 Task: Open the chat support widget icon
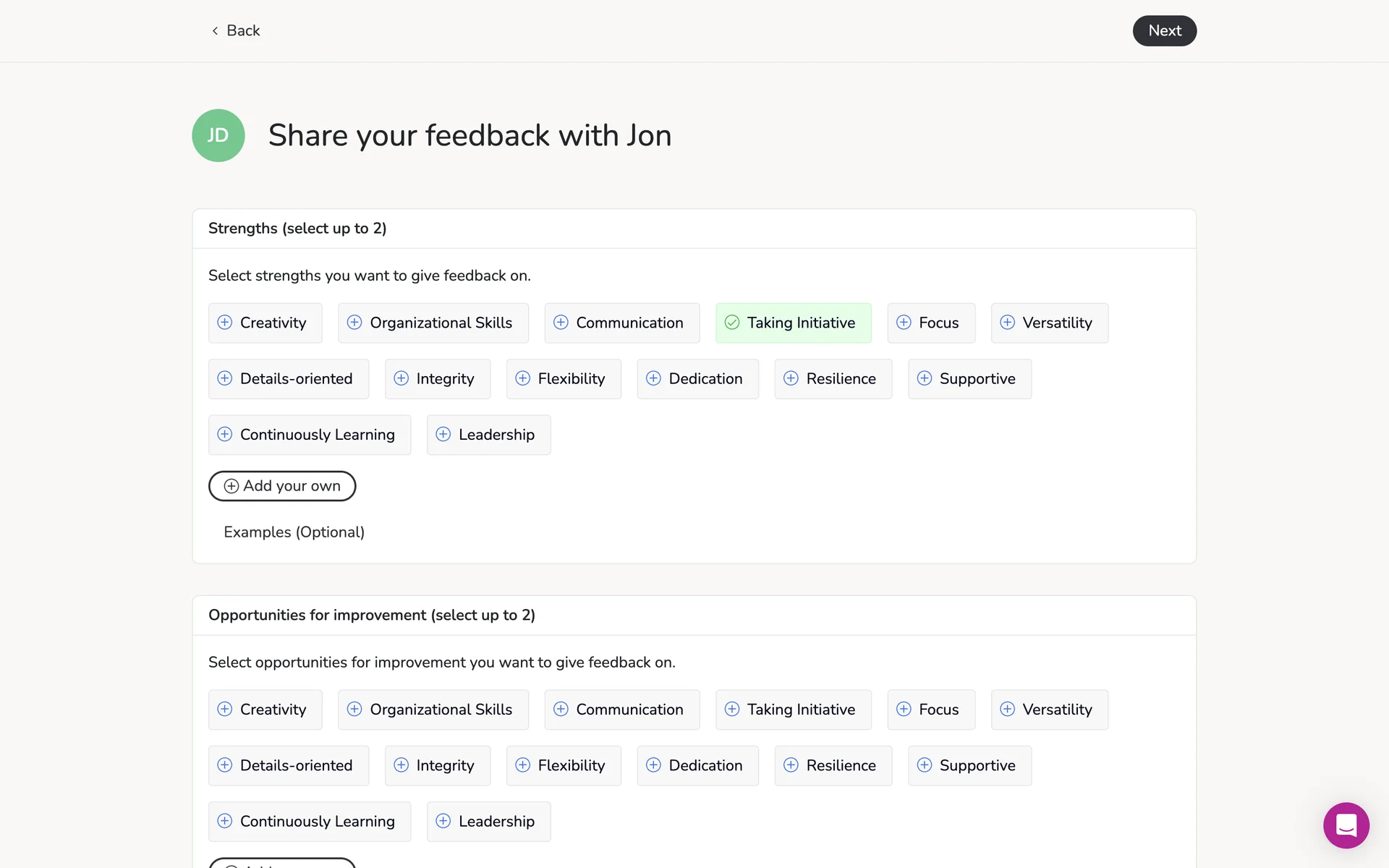point(1346,825)
